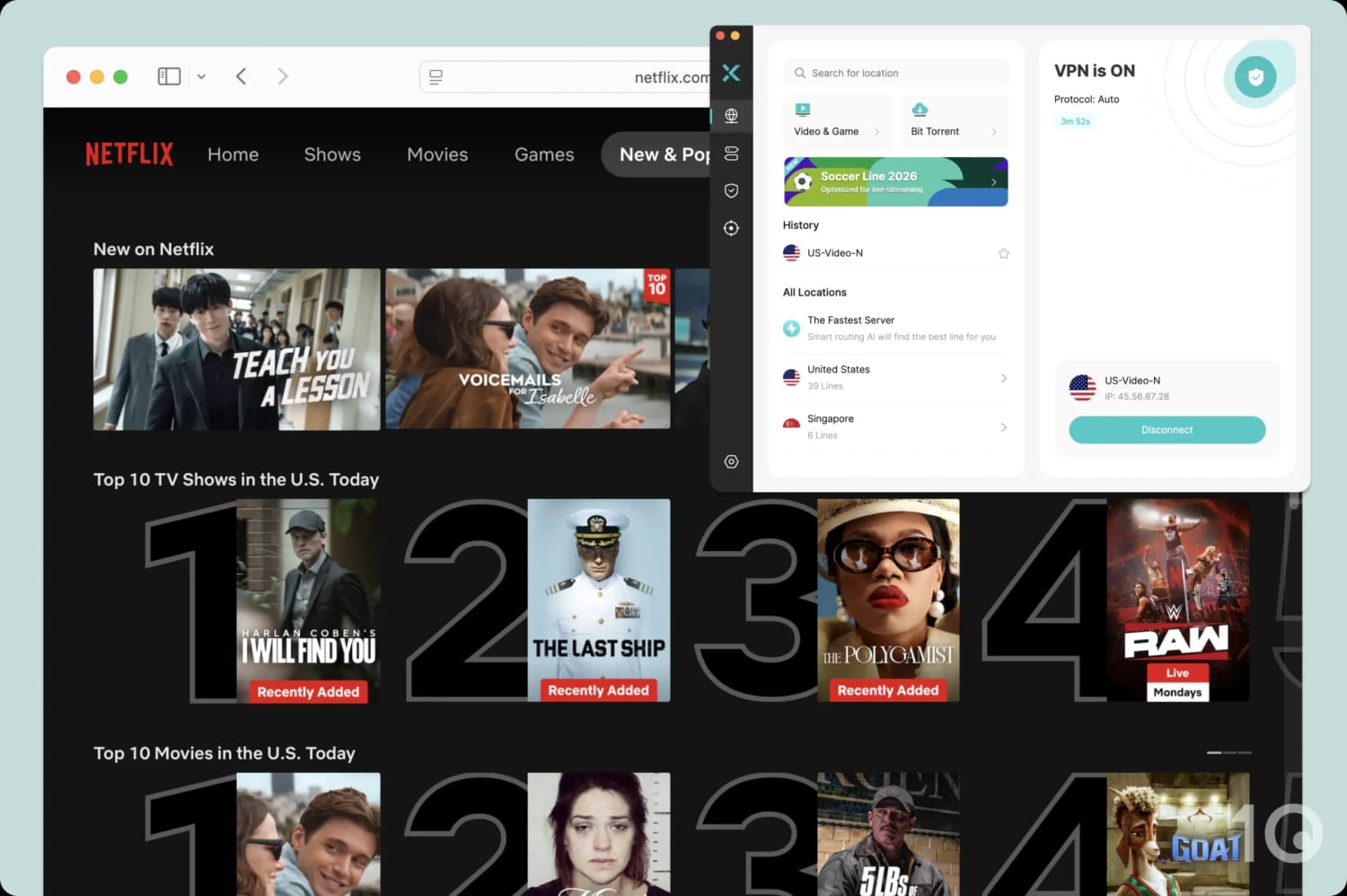
Task: Open The Last Ship poster
Action: click(599, 600)
